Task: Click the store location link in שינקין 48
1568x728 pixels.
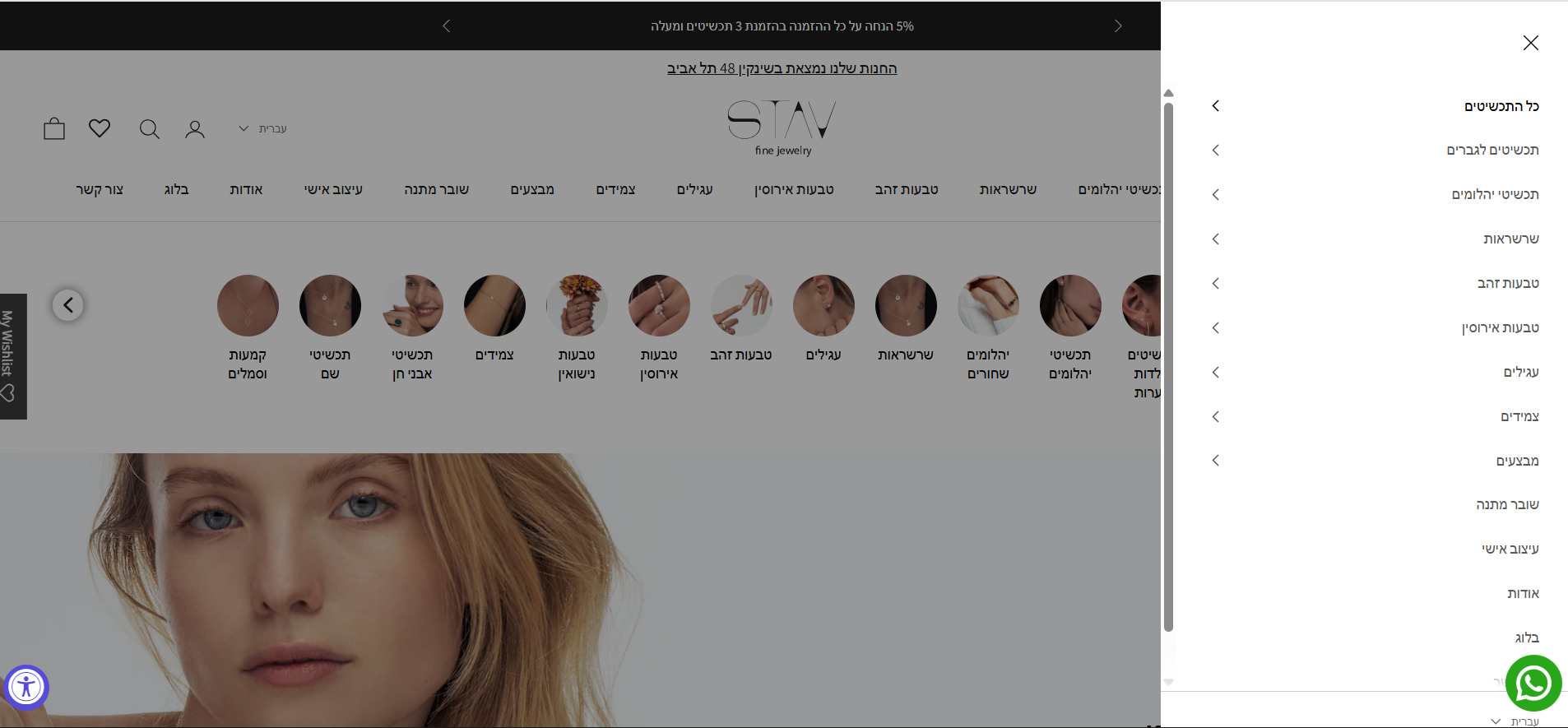Action: (782, 68)
